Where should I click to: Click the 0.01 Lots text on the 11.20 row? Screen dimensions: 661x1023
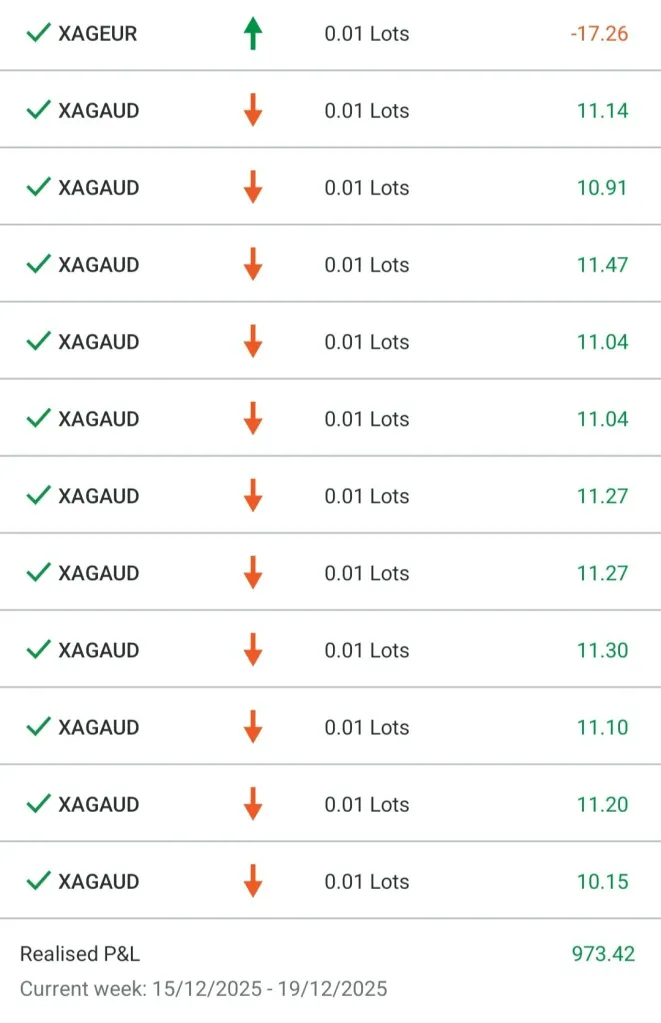click(367, 804)
